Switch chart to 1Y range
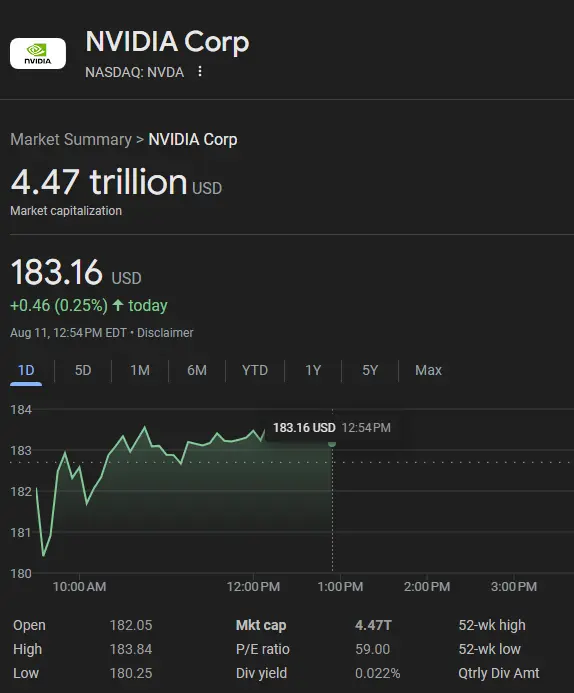Image resolution: width=574 pixels, height=693 pixels. point(313,370)
